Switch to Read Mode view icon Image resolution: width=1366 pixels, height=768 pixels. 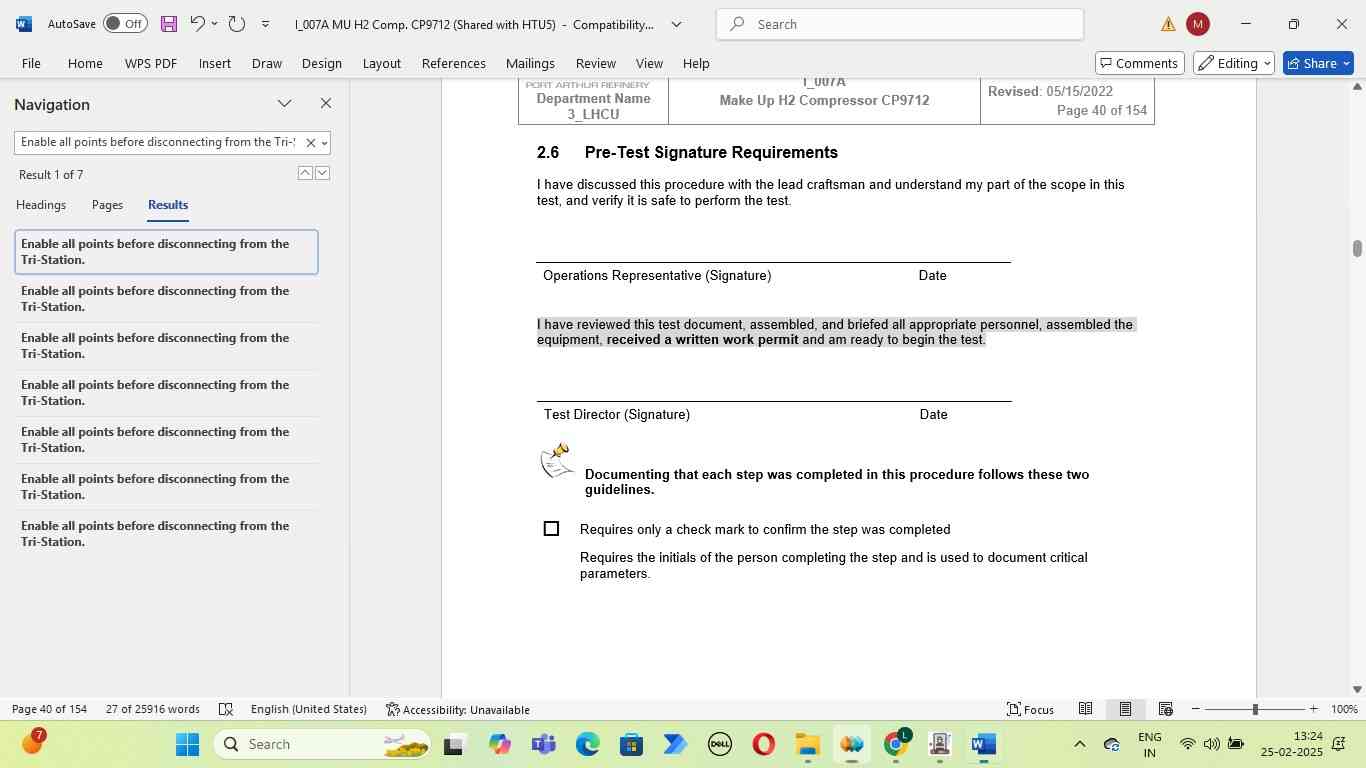1085,709
